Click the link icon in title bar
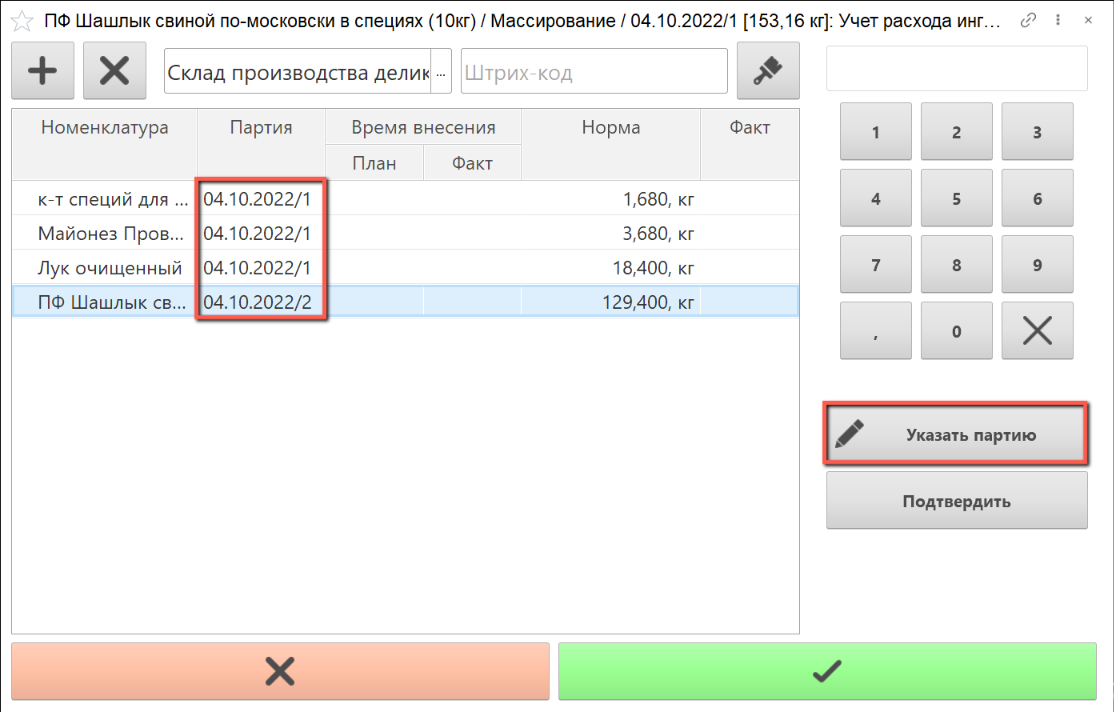This screenshot has height=712, width=1114. click(1027, 21)
